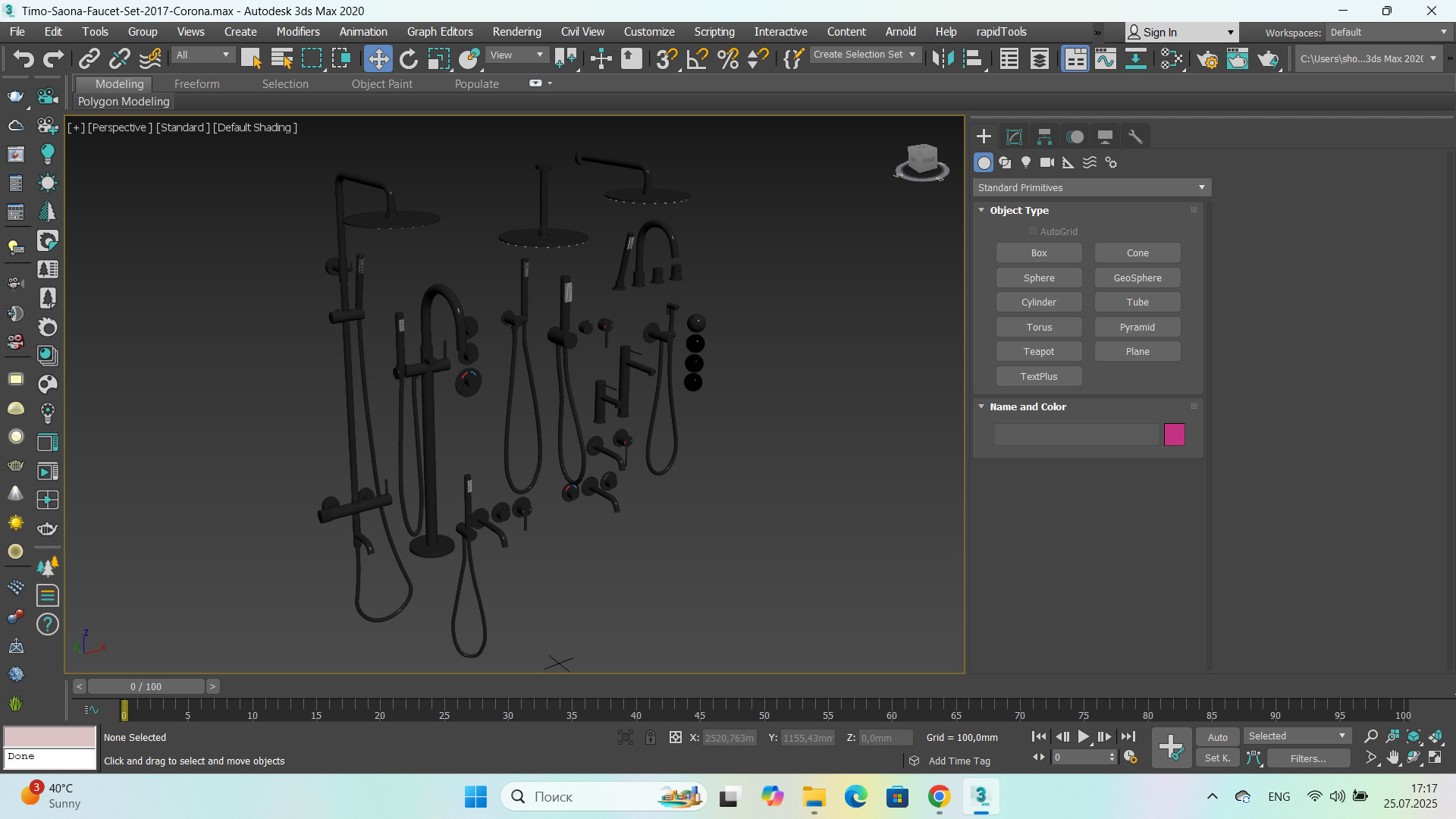Viewport: 1456px width, 819px height.
Task: Click the Sphere primitive button
Action: [x=1038, y=278]
